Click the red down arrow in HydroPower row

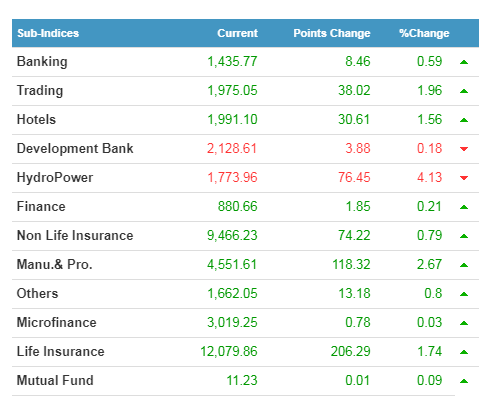tap(464, 178)
